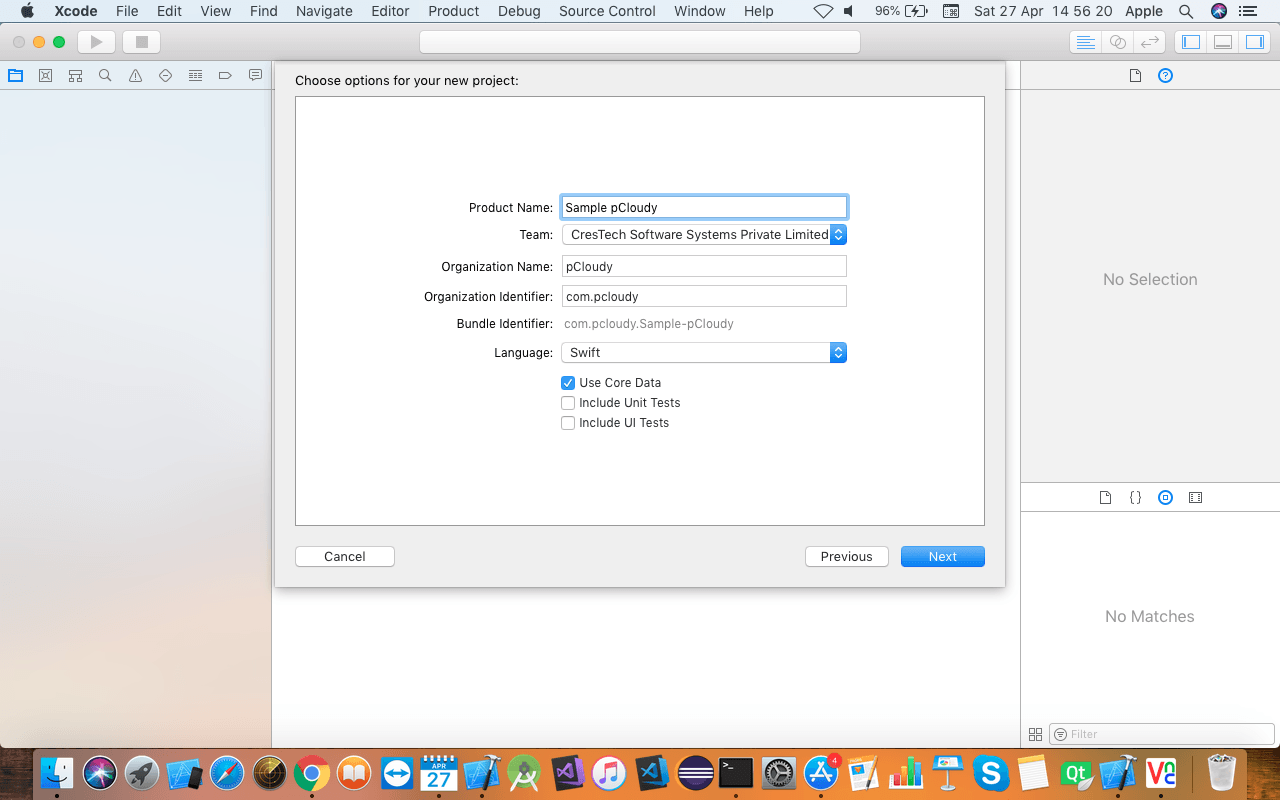The height and width of the screenshot is (800, 1280).
Task: Open the Editor menu
Action: 390,11
